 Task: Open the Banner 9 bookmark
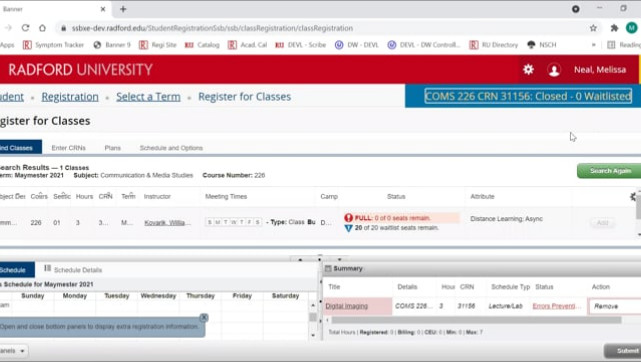pos(112,45)
